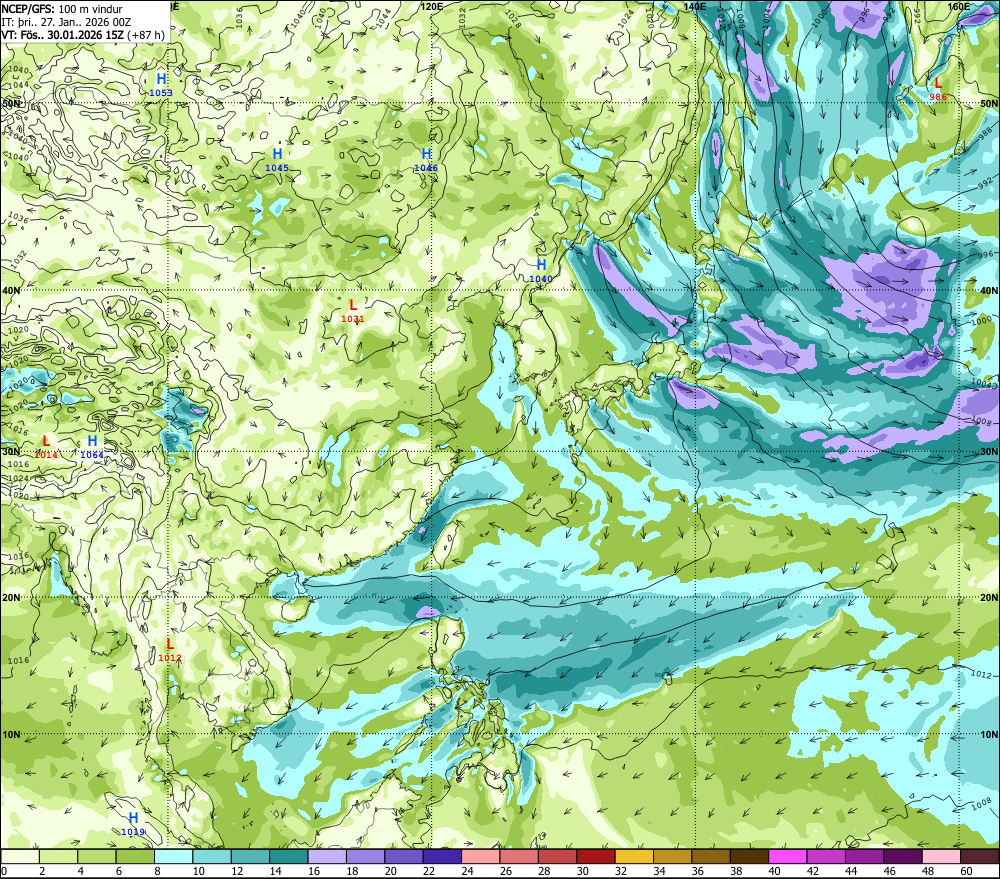
Task: Select the low pressure marker L 1012
Action: pyautogui.click(x=170, y=649)
